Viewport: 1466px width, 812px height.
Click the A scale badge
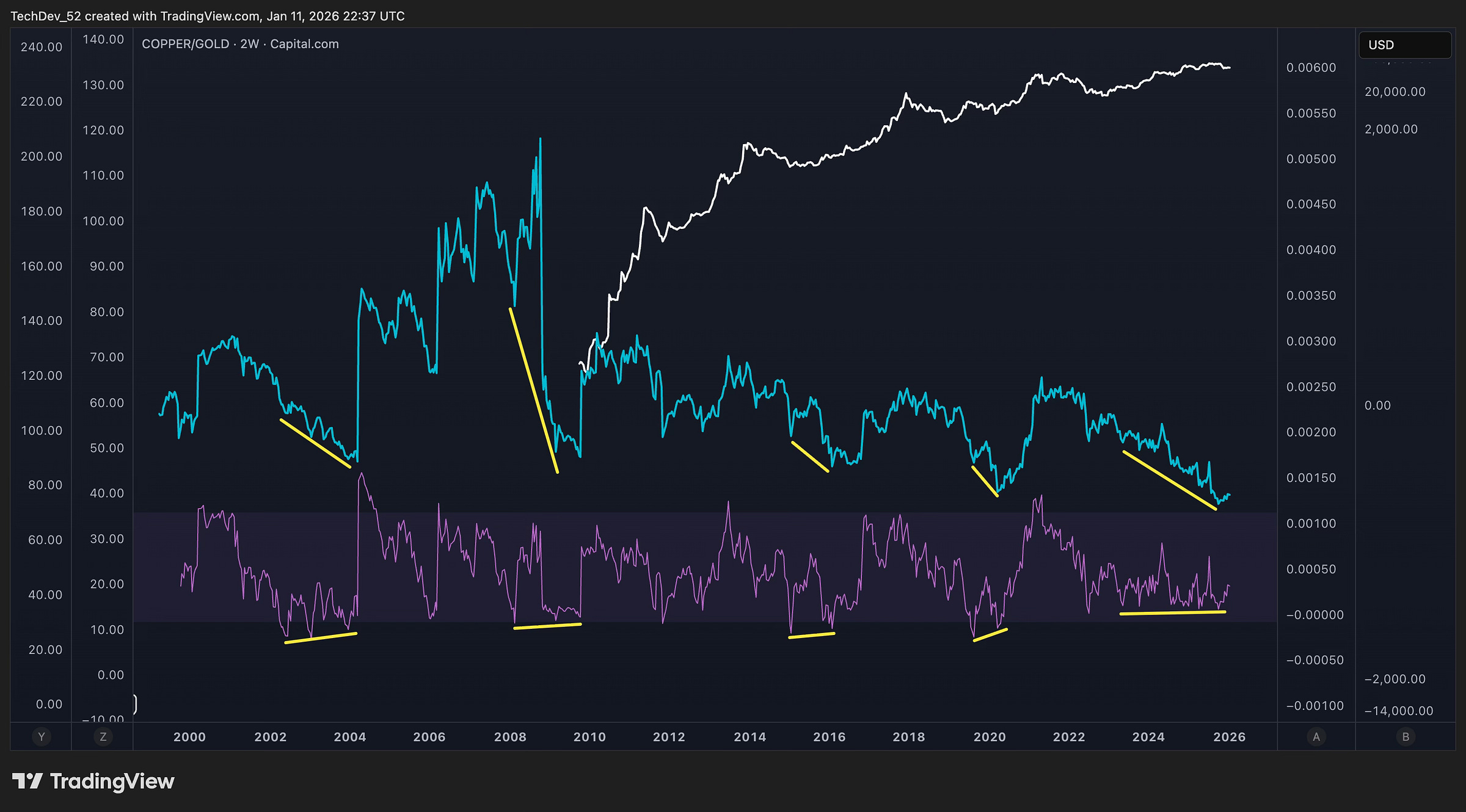click(x=1316, y=737)
